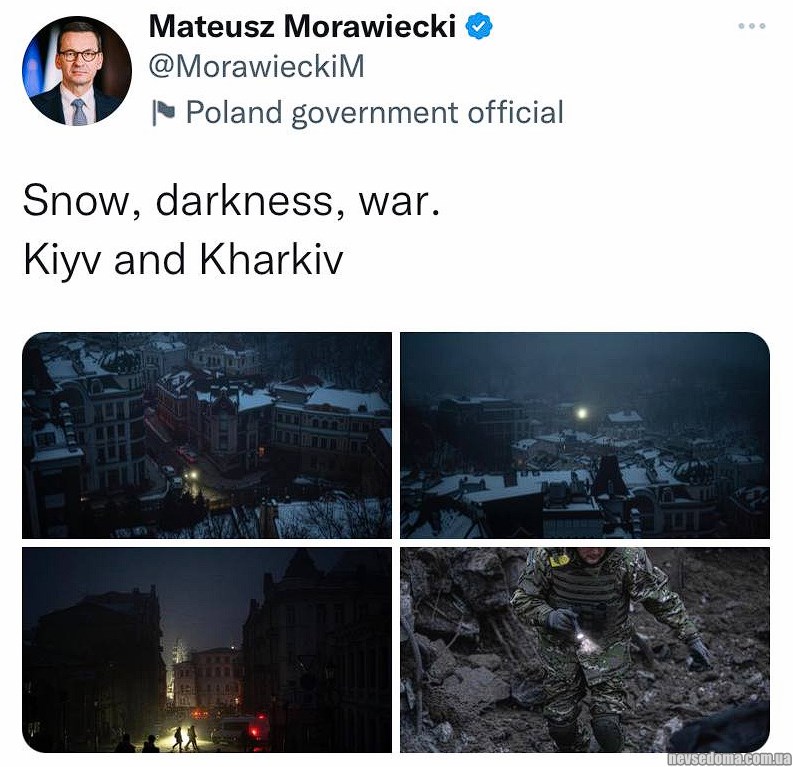Open the three-dot more options menu
The width and height of the screenshot is (793, 767).
coord(751,26)
